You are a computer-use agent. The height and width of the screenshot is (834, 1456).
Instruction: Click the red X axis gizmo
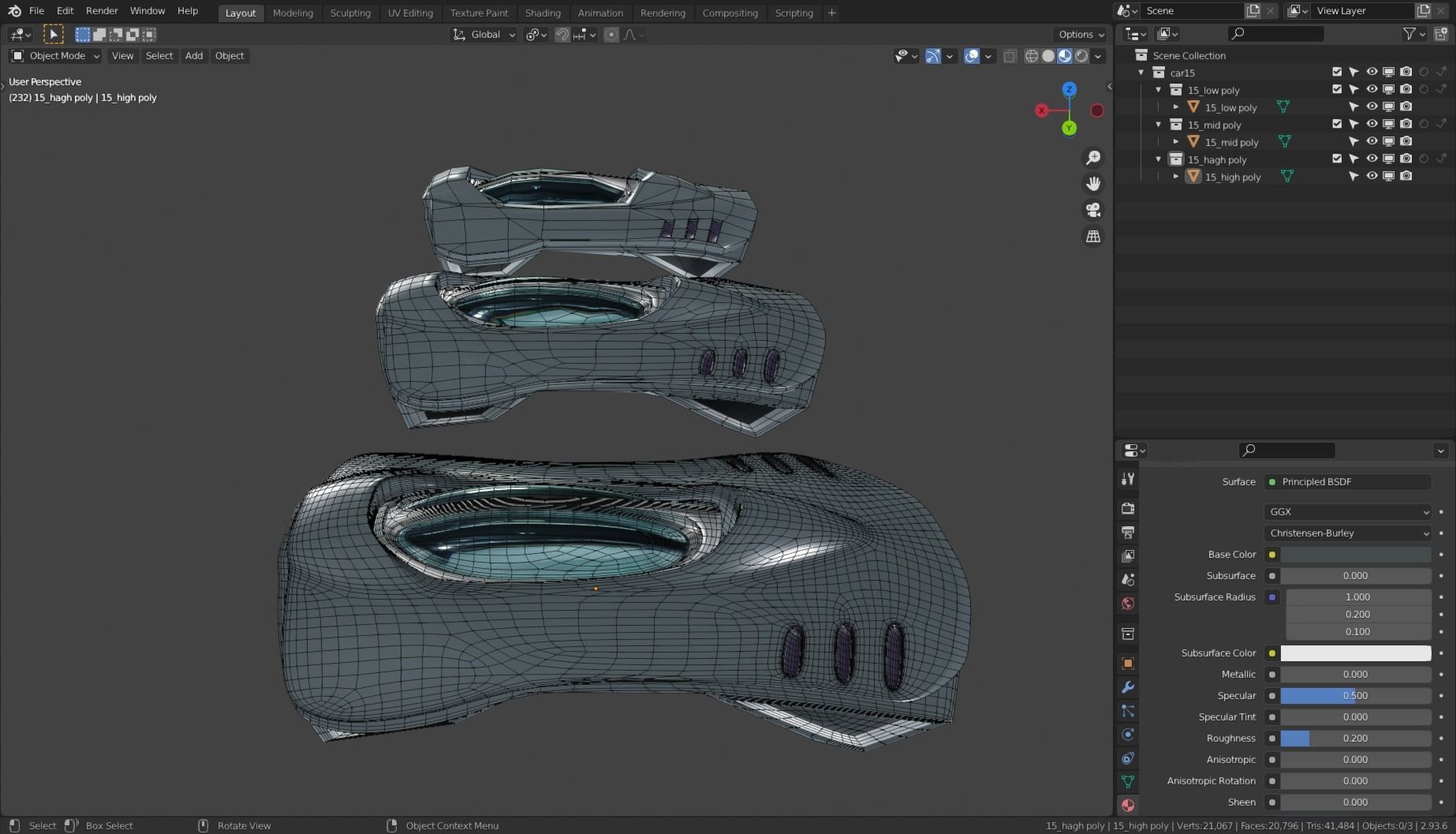coord(1042,110)
